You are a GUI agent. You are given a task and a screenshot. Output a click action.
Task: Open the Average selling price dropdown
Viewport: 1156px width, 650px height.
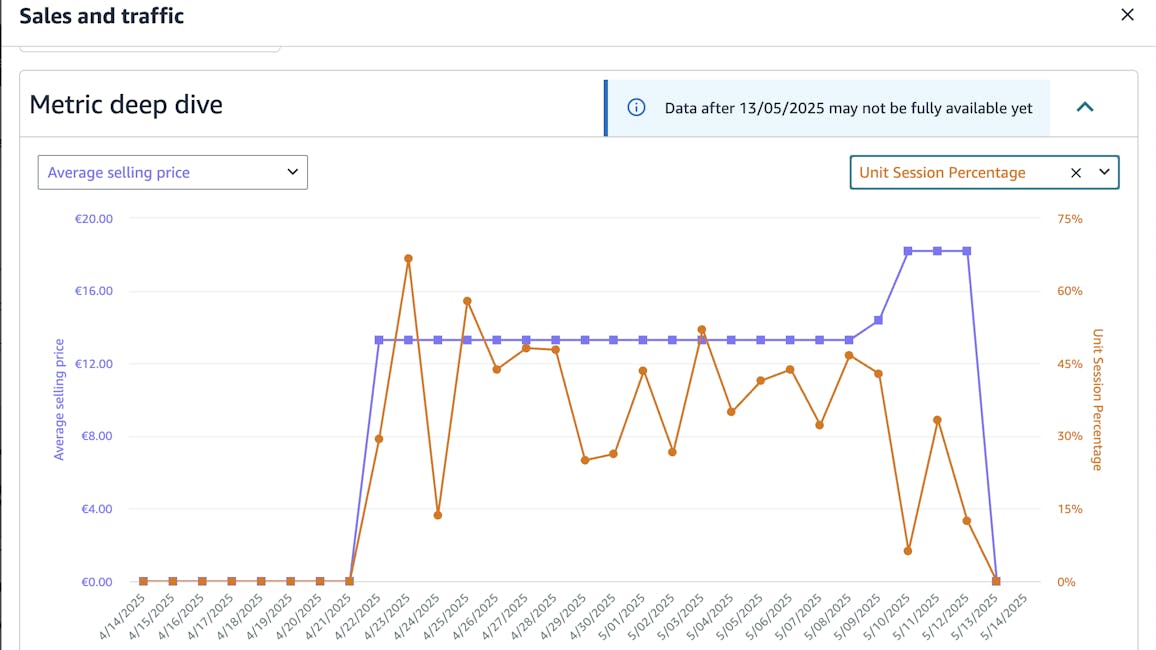coord(173,172)
